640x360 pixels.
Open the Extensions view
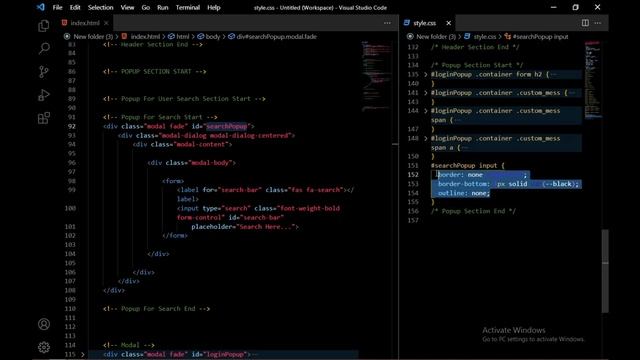pos(44,118)
